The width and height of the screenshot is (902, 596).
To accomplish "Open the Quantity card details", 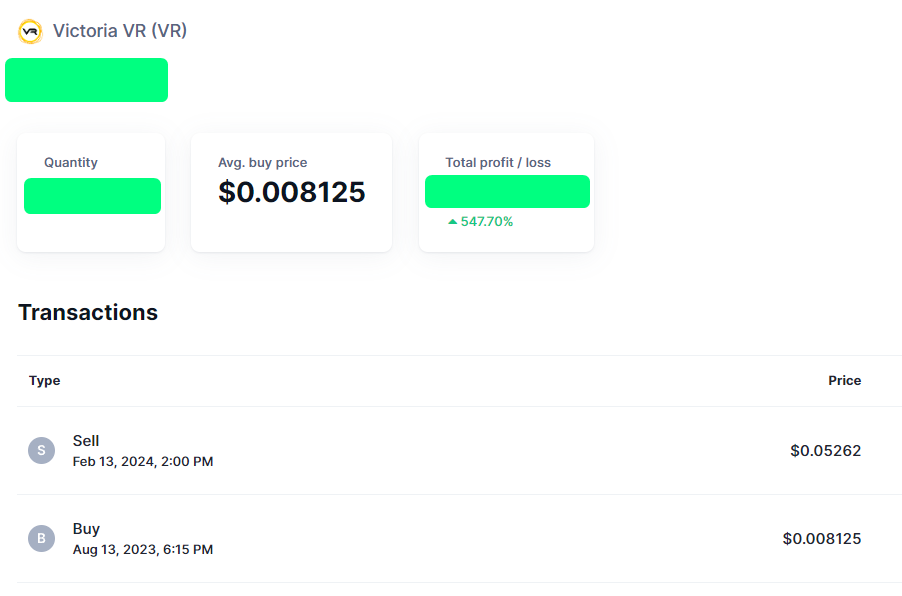I will [x=91, y=192].
